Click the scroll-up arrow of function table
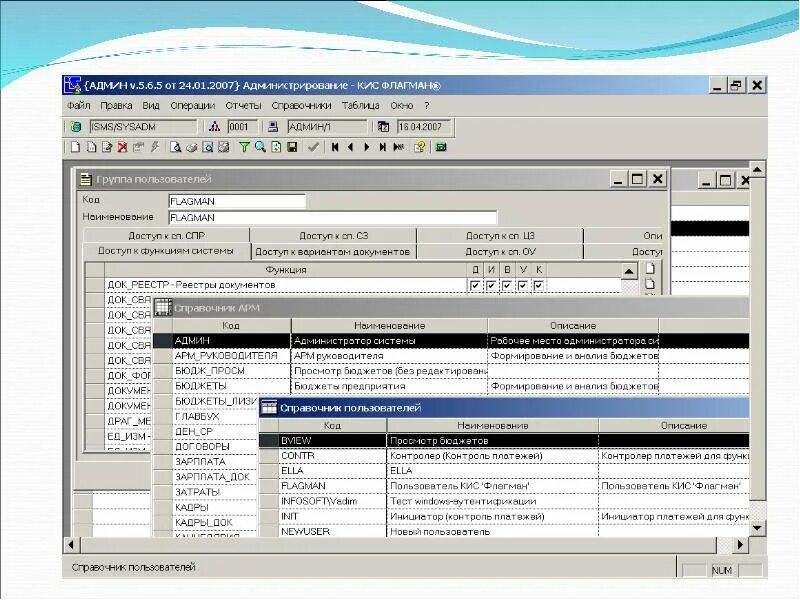This screenshot has height=600, width=800. [629, 271]
